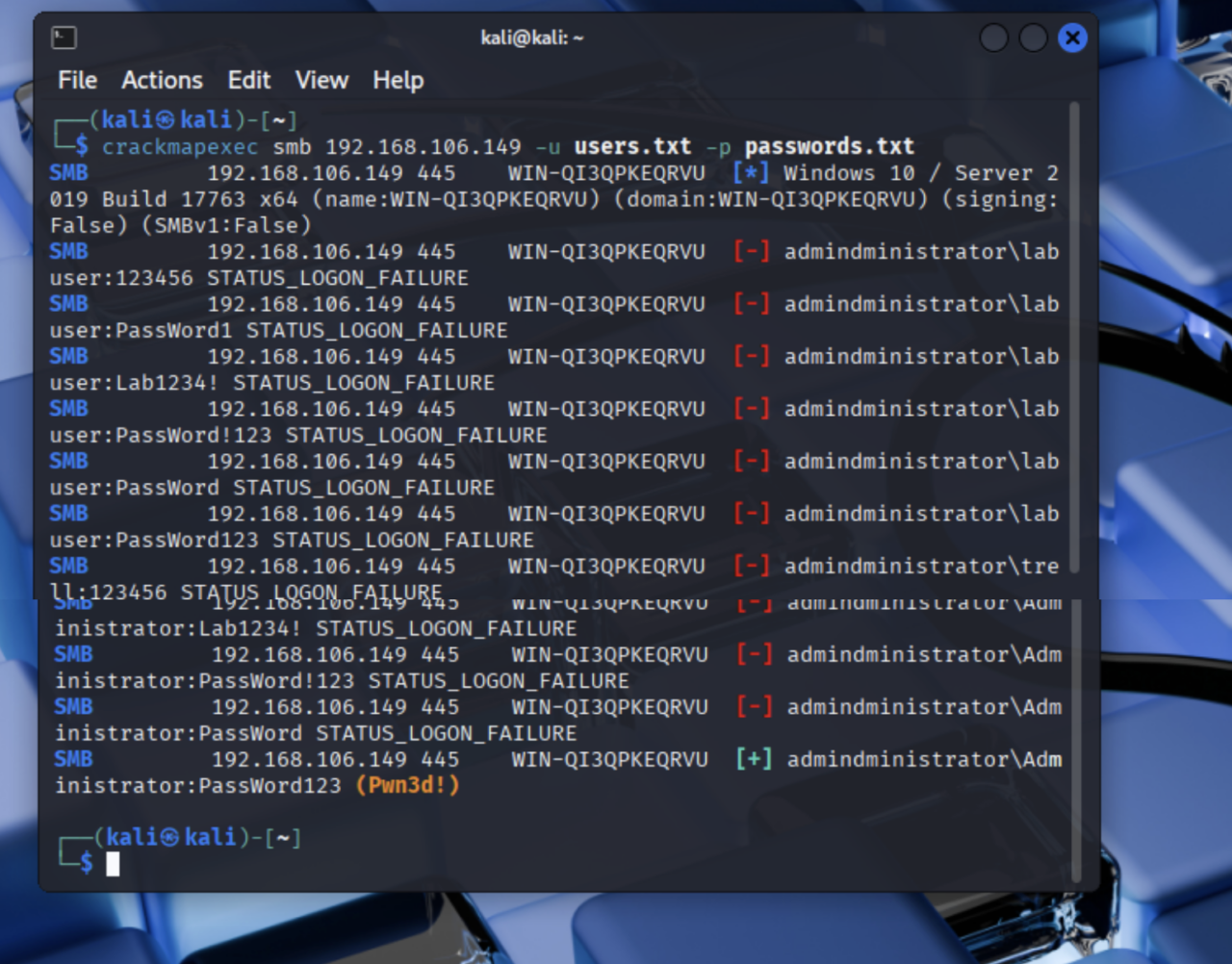This screenshot has width=1232, height=964.
Task: Click the green [+] success marker
Action: 755,759
